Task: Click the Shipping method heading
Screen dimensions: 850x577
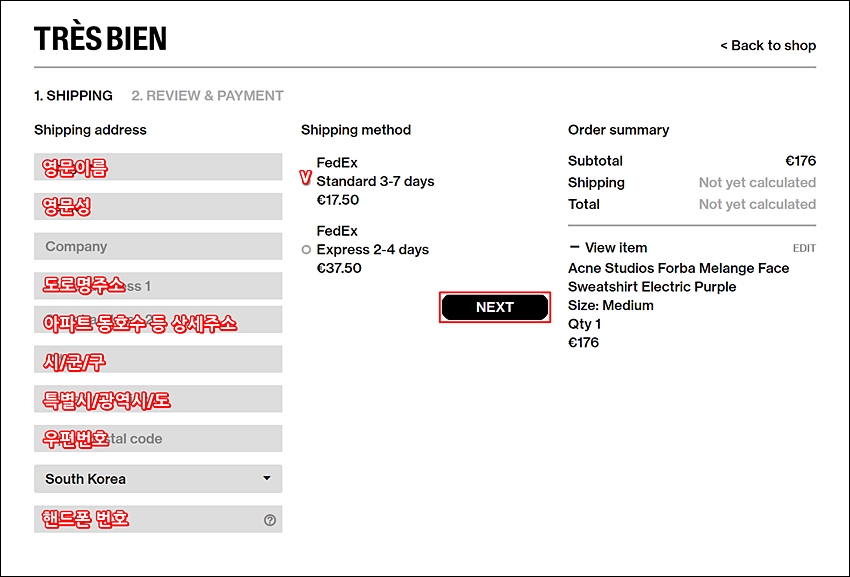Action: (356, 130)
